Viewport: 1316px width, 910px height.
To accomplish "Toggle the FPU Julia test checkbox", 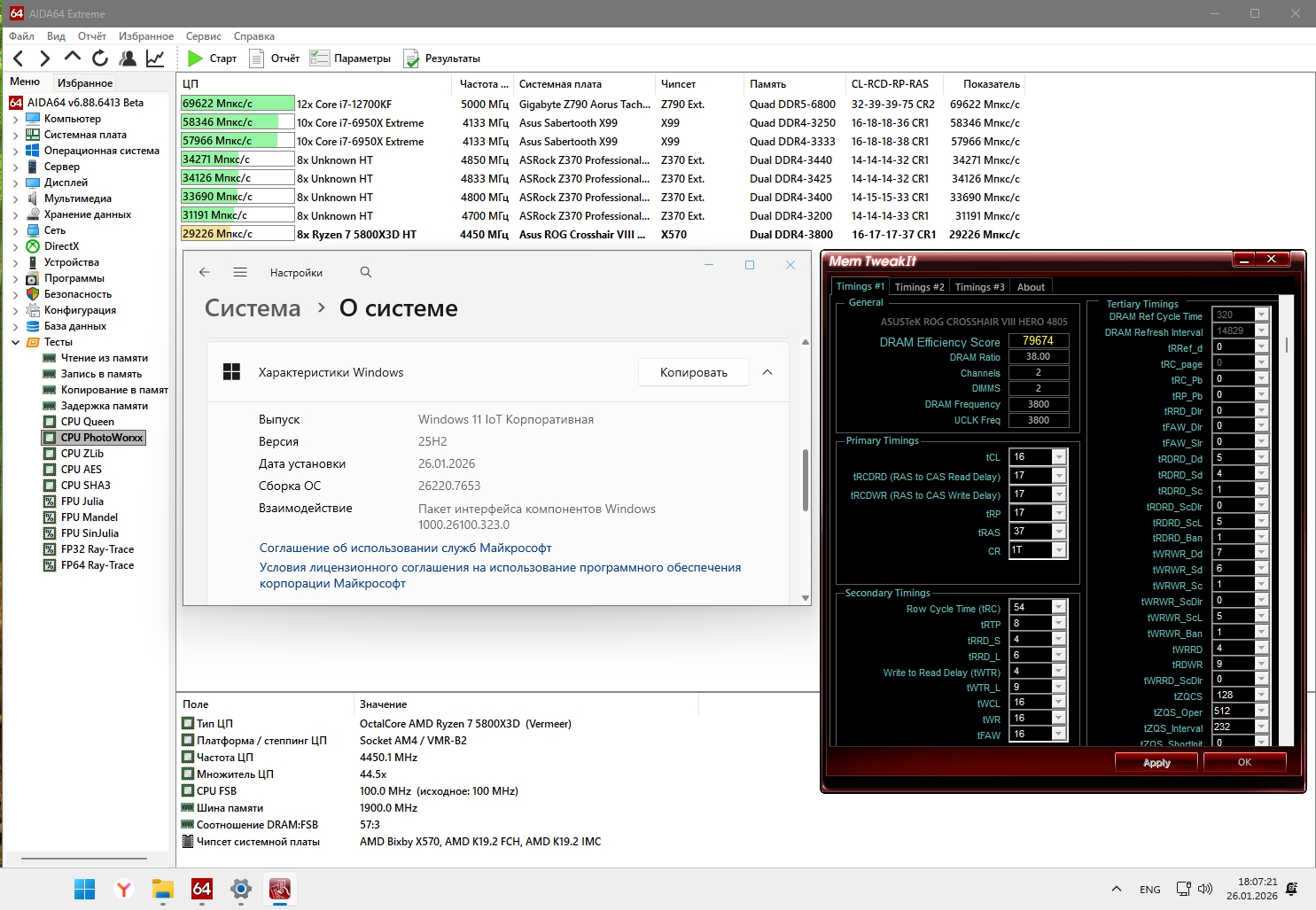I will point(50,502).
